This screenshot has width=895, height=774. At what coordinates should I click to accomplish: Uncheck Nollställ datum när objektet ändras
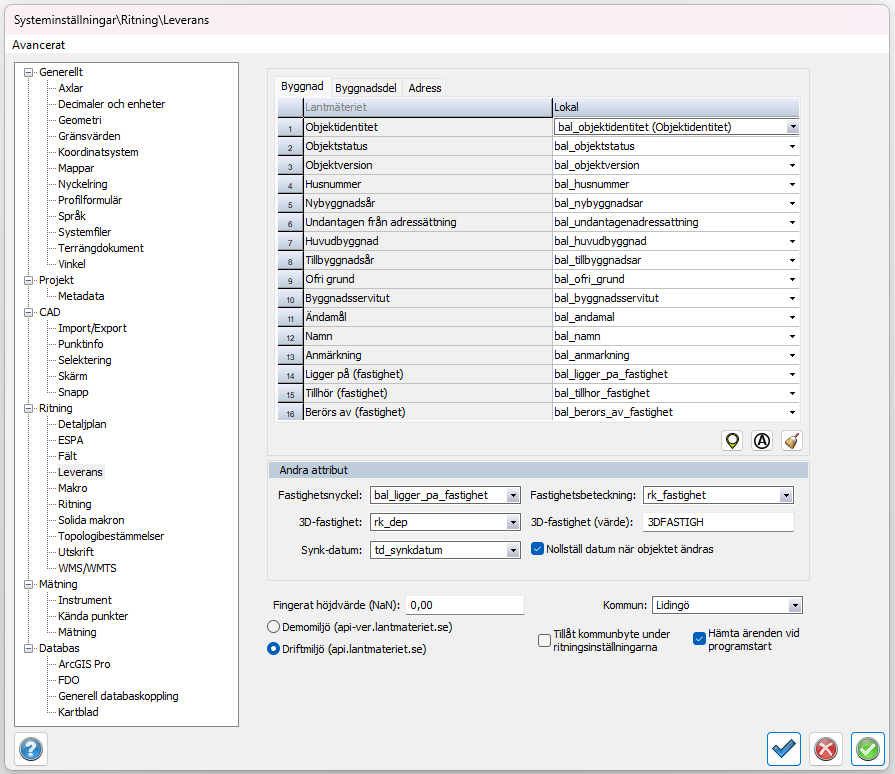pos(538,549)
